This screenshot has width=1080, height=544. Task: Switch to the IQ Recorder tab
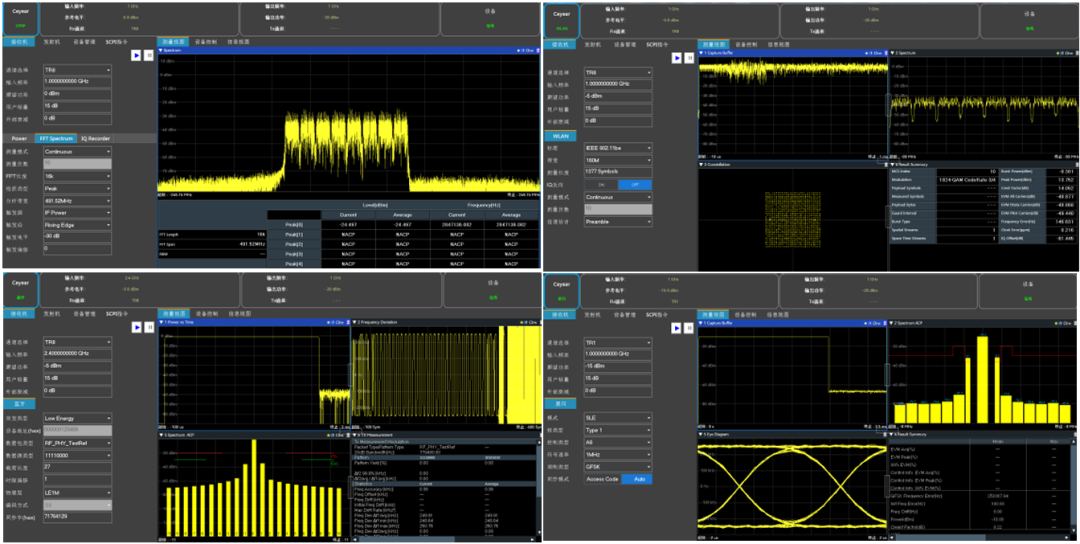(93, 138)
